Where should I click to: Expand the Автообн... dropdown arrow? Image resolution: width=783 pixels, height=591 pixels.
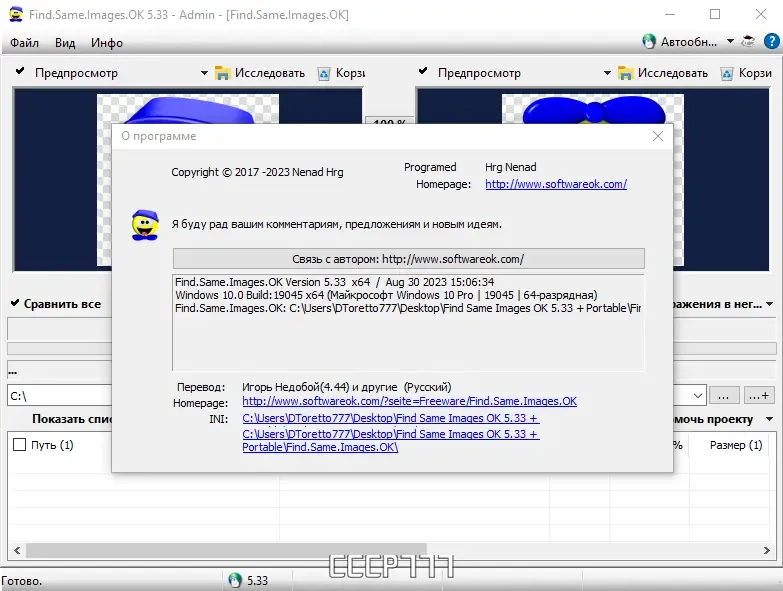point(730,41)
